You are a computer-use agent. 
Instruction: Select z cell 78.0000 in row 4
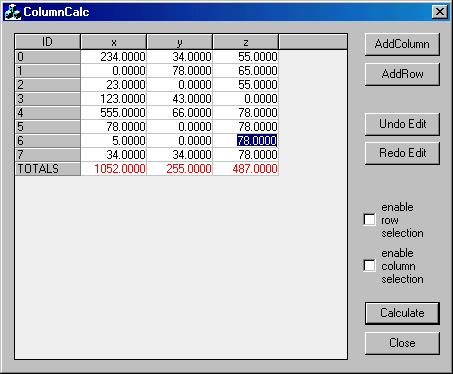coord(245,113)
